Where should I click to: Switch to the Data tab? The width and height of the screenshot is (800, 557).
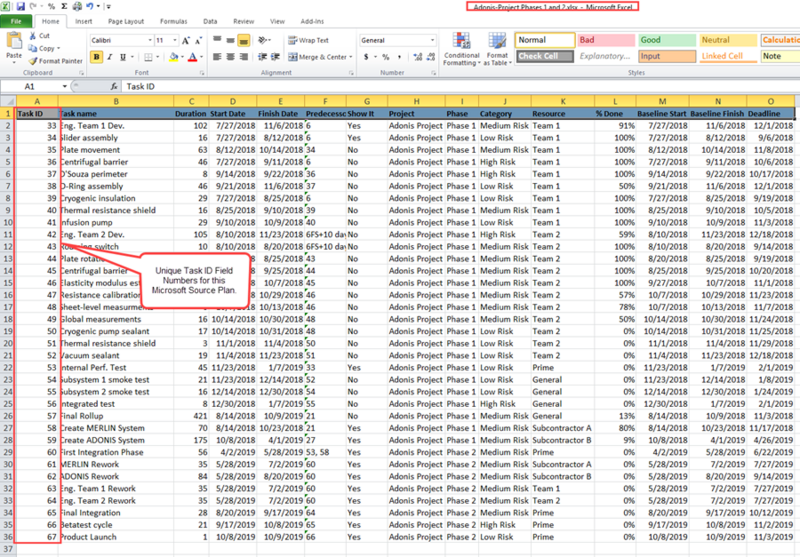(210, 21)
